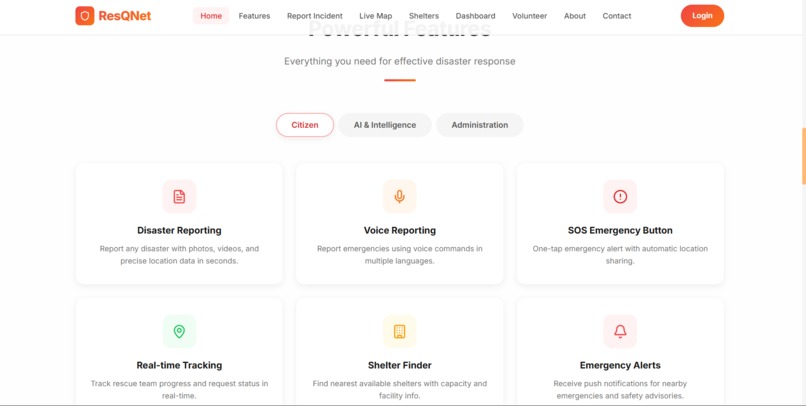Image resolution: width=806 pixels, height=406 pixels.
Task: Open the Live Map page
Action: click(x=376, y=16)
